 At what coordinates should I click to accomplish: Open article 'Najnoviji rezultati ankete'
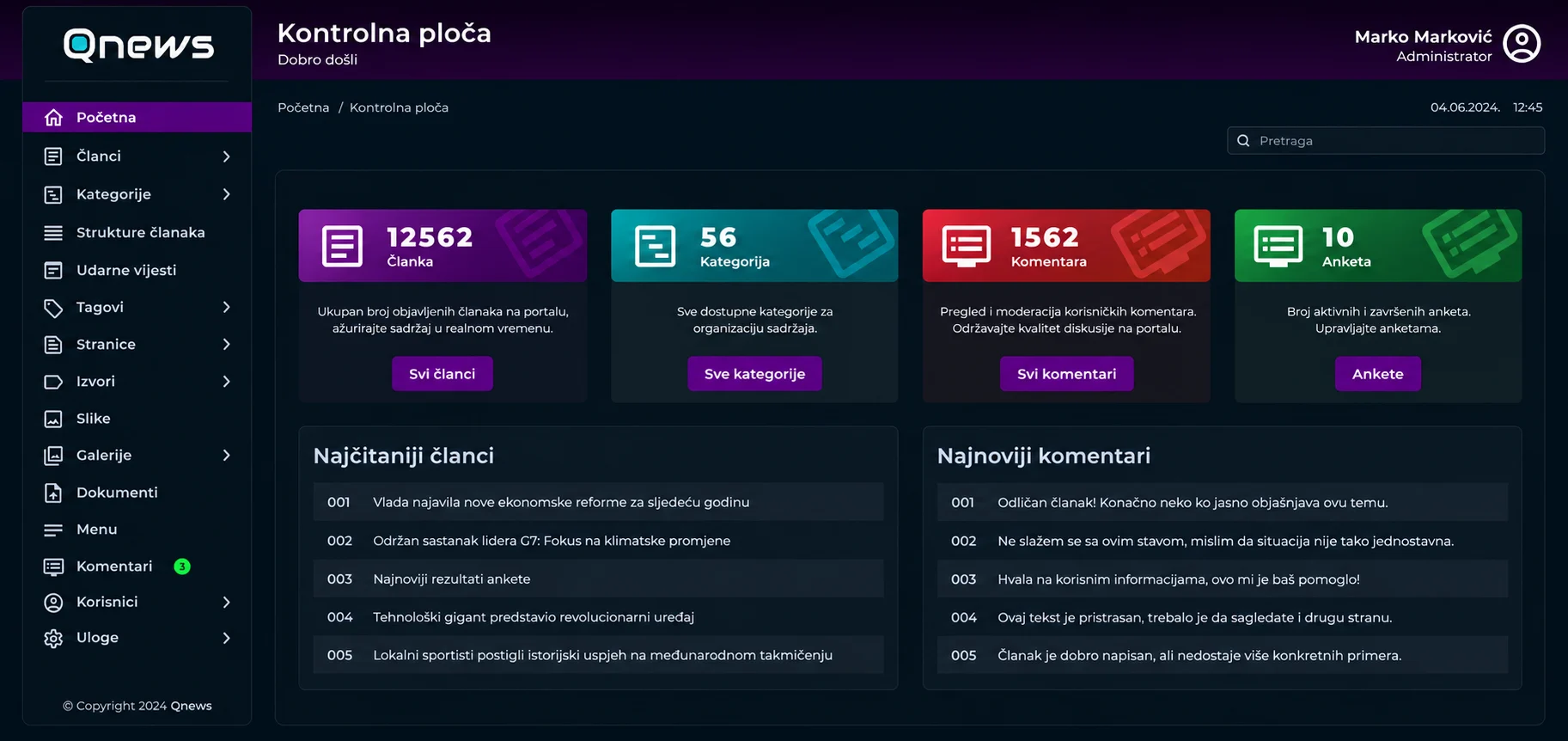[598, 579]
